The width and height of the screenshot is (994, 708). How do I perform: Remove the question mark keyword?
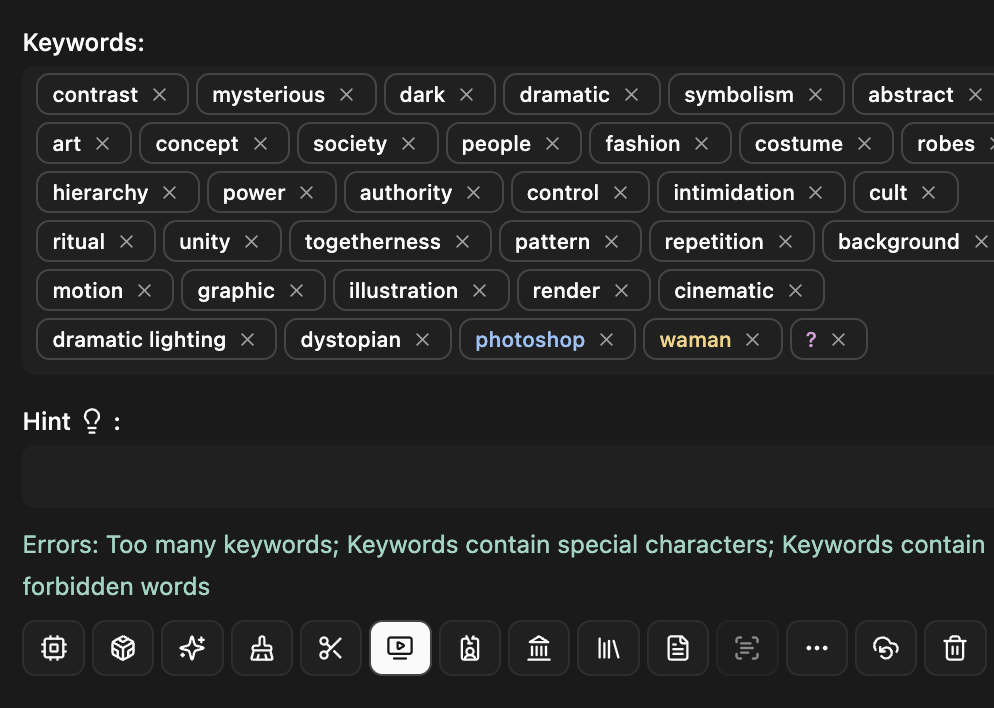839,339
